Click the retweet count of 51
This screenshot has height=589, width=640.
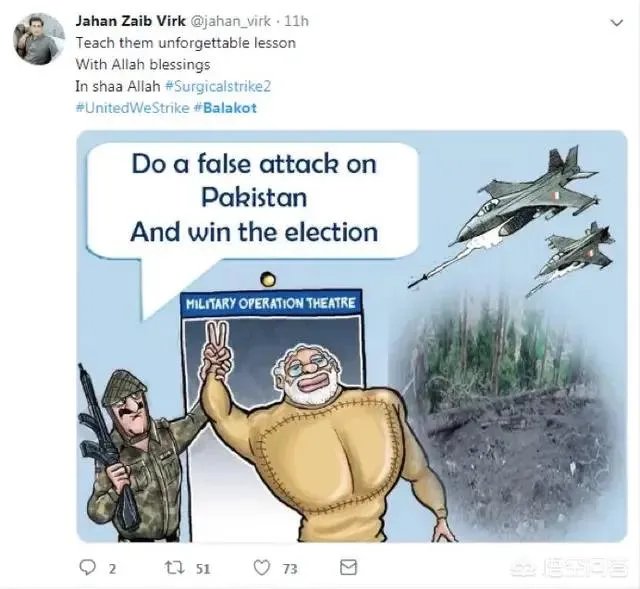(x=203, y=568)
